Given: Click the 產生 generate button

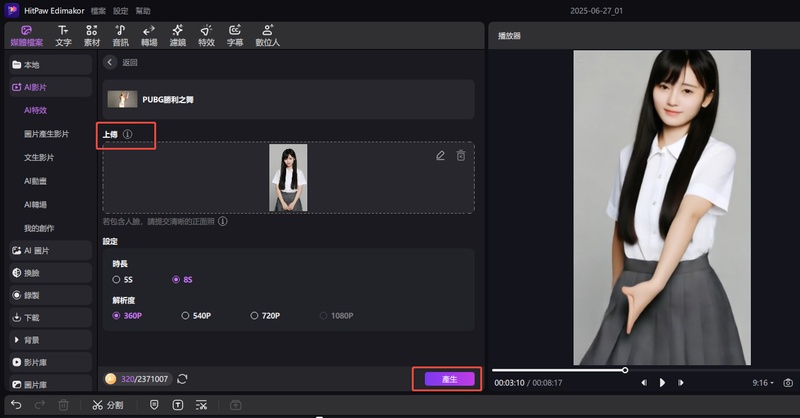Looking at the screenshot, I should coord(449,379).
